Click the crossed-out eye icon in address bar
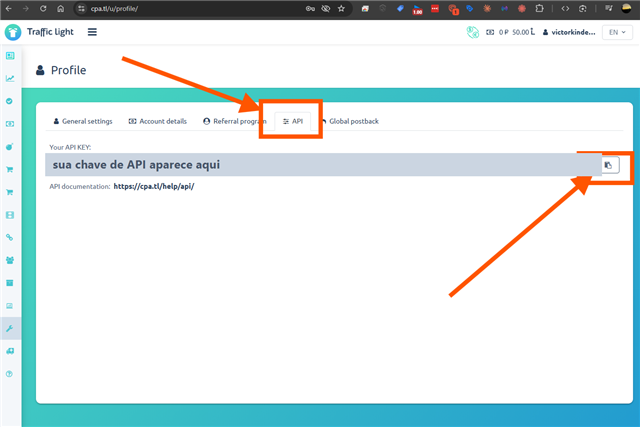 (x=325, y=9)
